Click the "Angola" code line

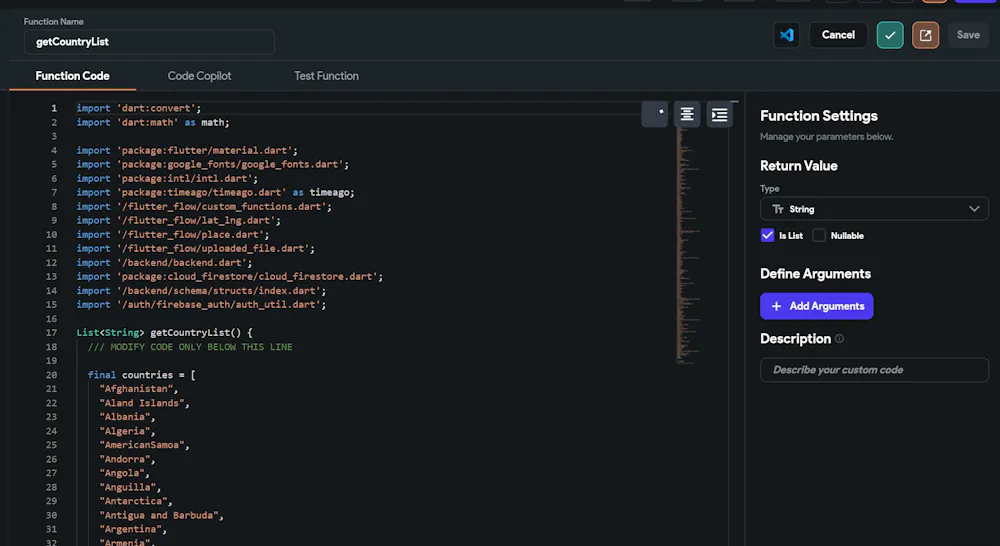point(124,473)
